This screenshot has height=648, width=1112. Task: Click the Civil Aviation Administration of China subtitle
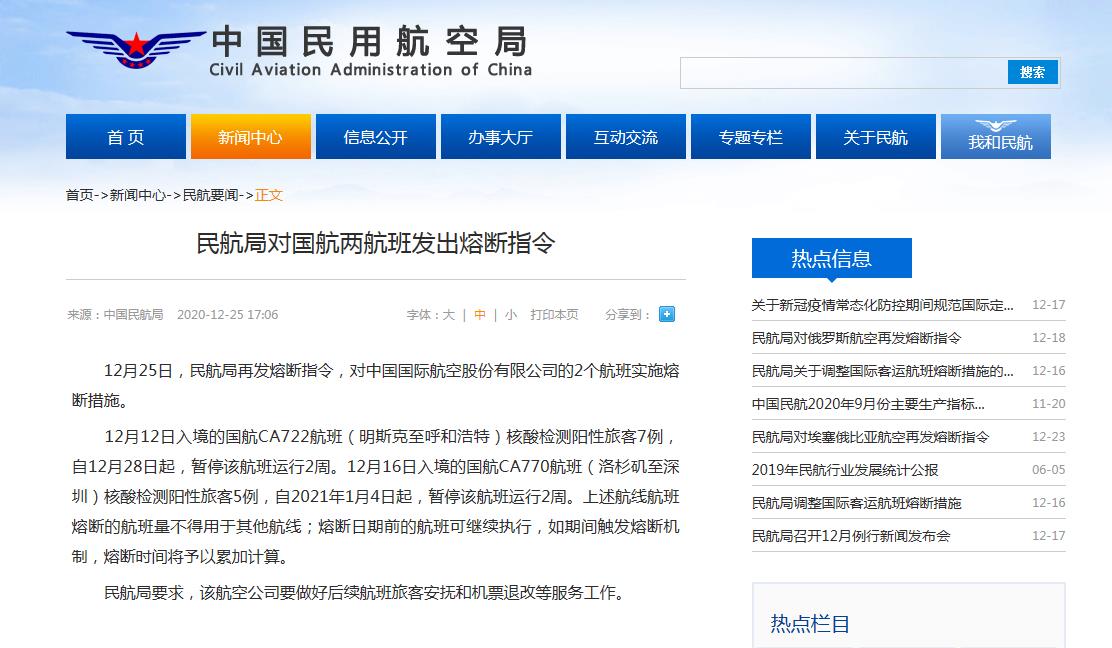pos(370,69)
